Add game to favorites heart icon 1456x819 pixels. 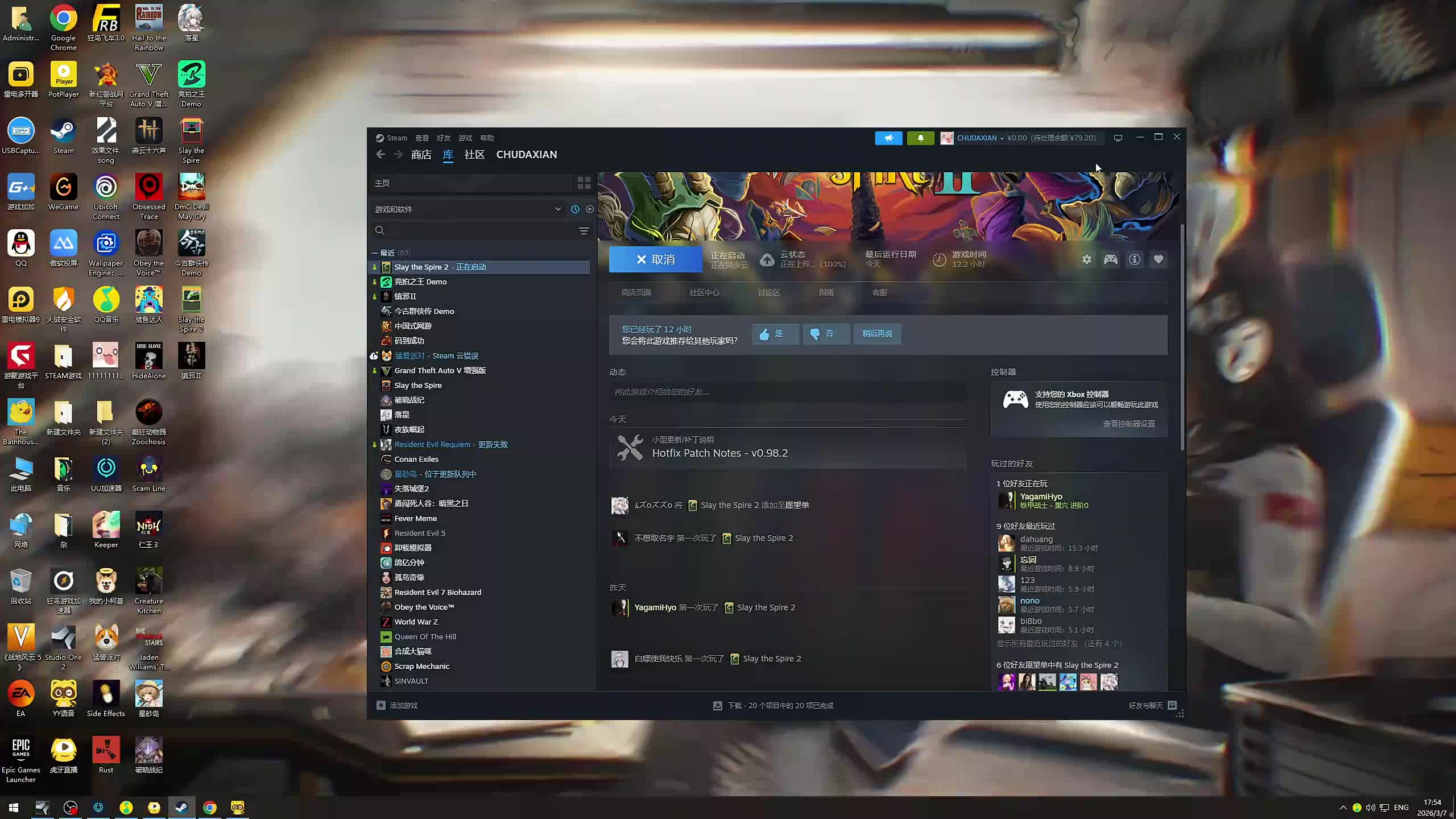pyautogui.click(x=1159, y=259)
